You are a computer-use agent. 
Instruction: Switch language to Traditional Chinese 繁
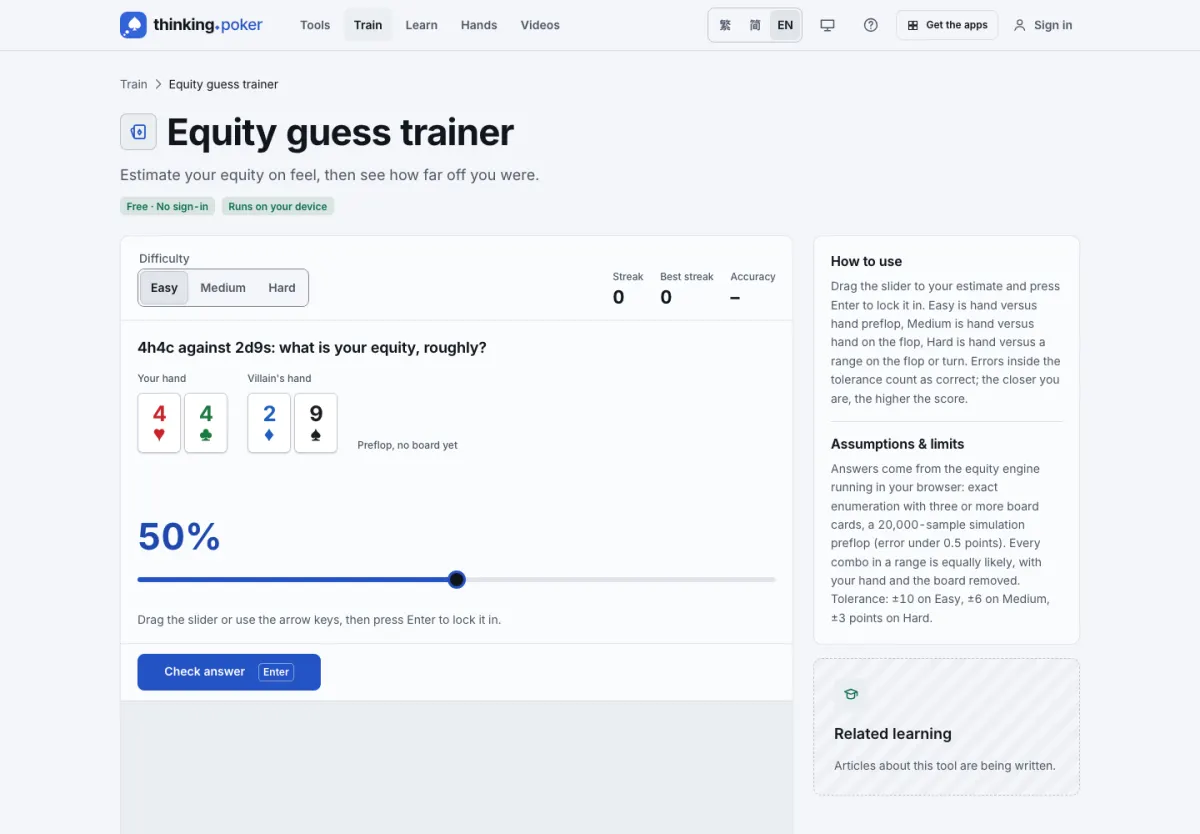[725, 25]
